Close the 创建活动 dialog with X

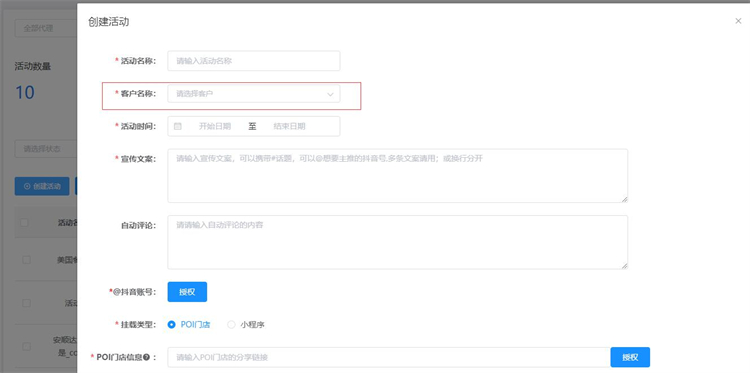click(738, 21)
